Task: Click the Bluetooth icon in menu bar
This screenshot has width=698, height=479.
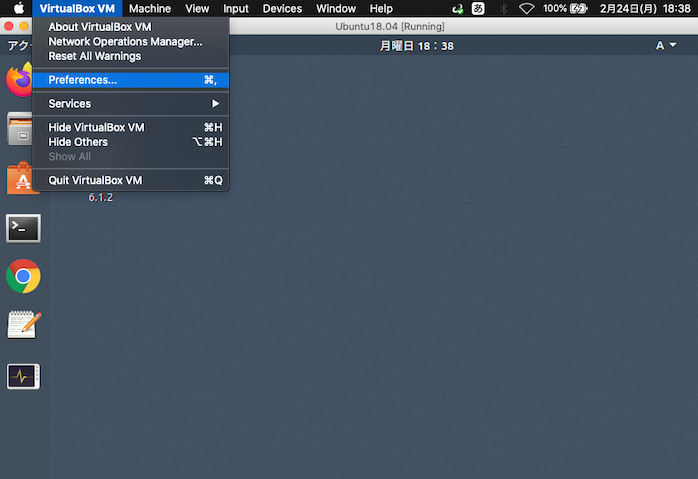Action: pos(503,8)
